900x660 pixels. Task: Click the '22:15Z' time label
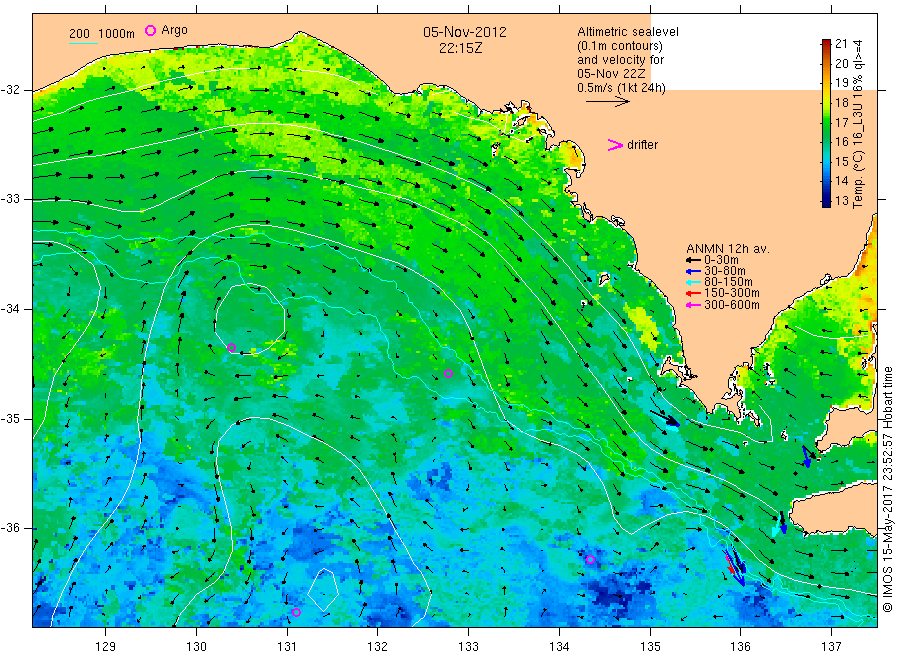pyautogui.click(x=460, y=48)
